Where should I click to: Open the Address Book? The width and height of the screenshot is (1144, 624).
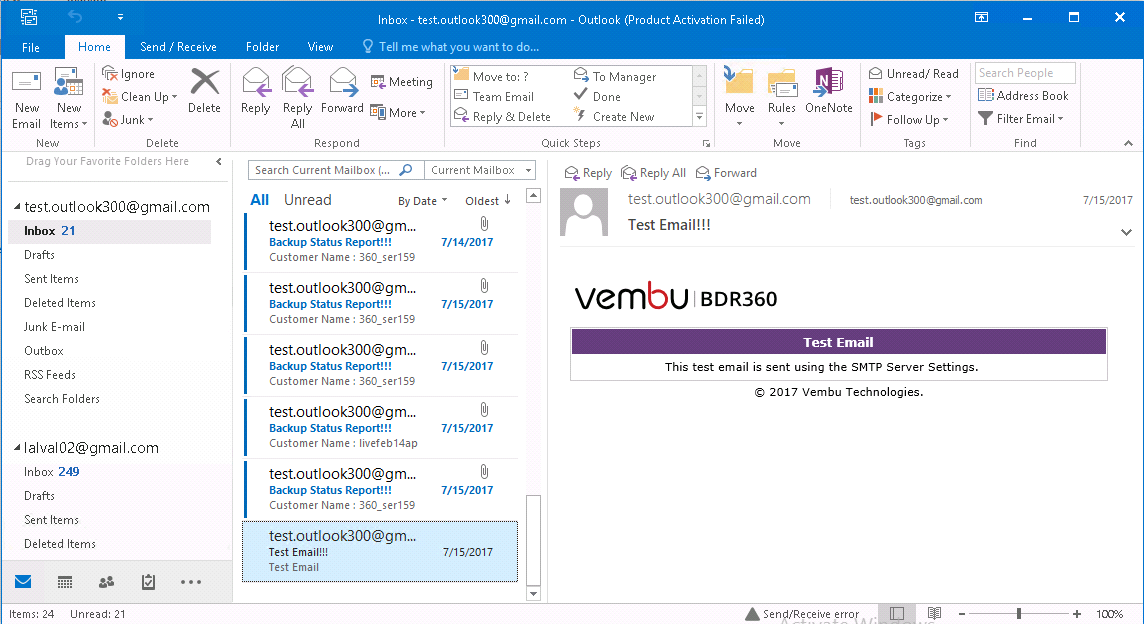(1023, 96)
